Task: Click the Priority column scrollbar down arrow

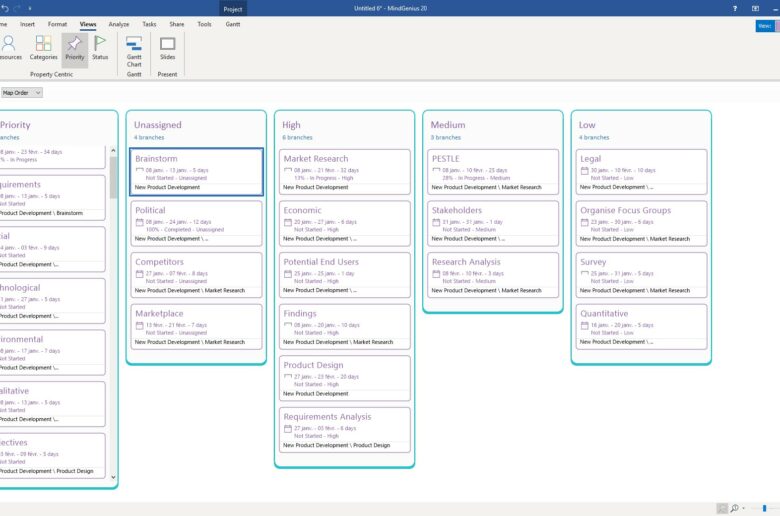Action: tap(113, 476)
